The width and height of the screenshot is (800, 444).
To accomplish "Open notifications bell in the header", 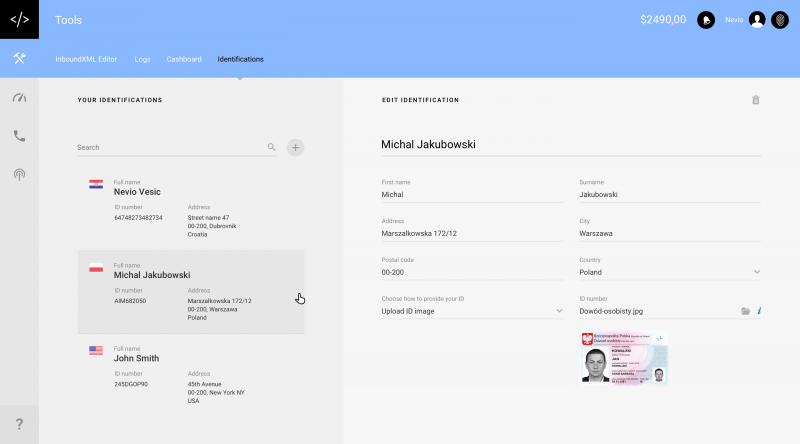I will tap(706, 20).
